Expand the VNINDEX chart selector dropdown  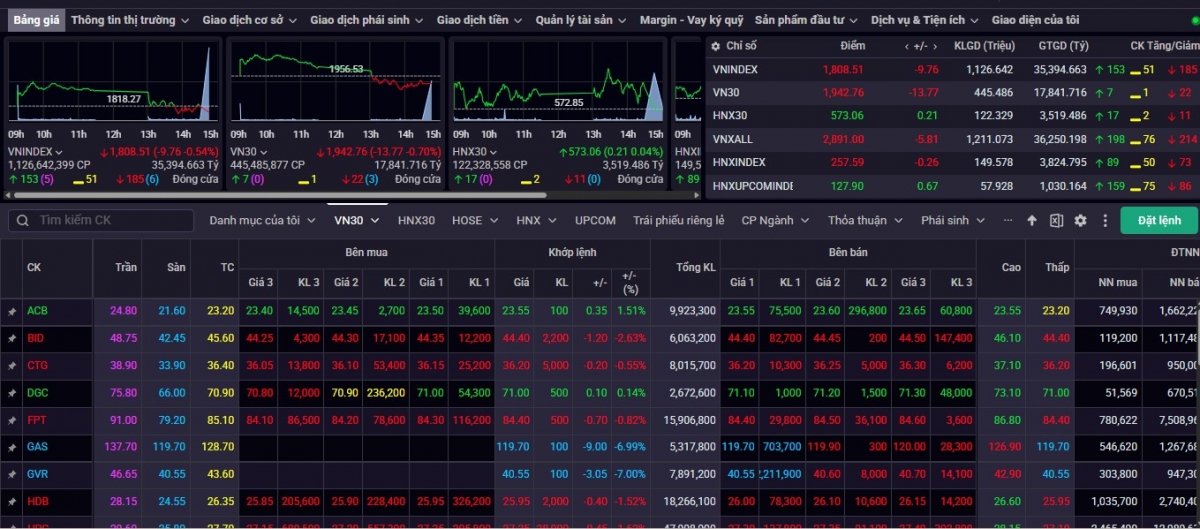[57, 152]
